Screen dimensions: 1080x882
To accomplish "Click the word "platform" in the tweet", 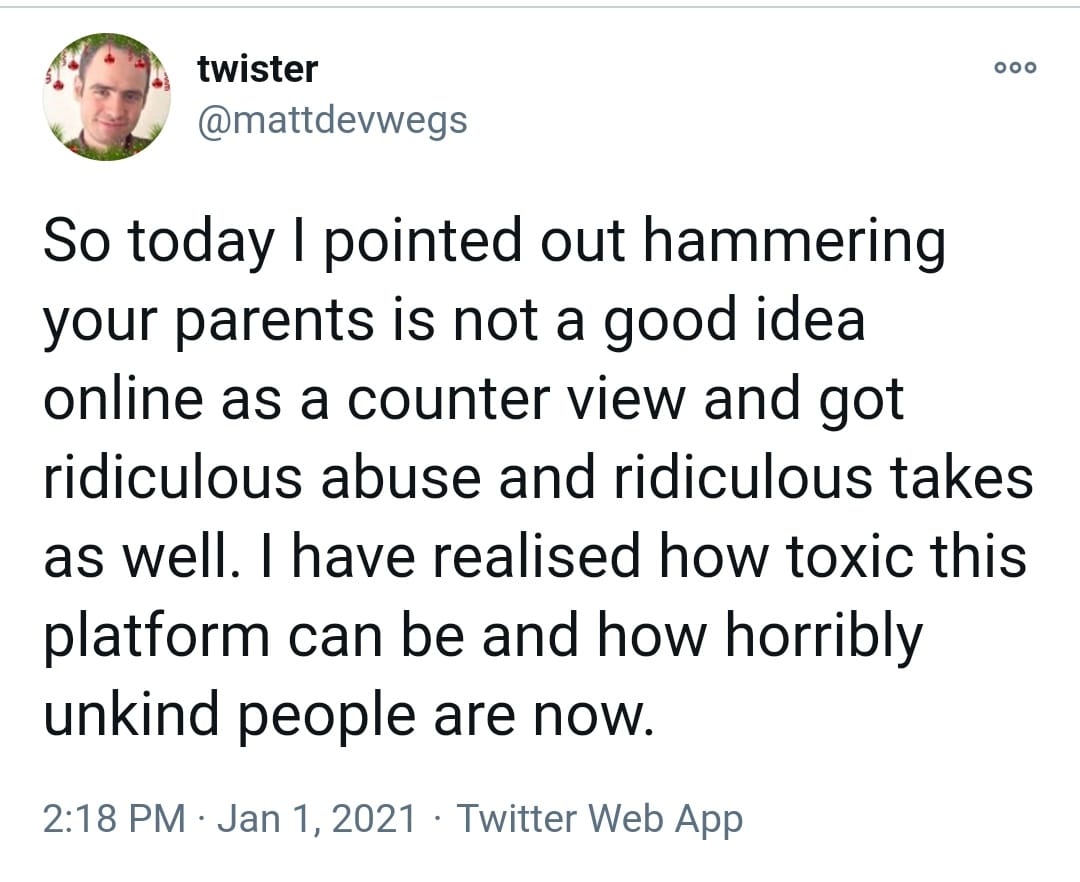I will tap(157, 636).
